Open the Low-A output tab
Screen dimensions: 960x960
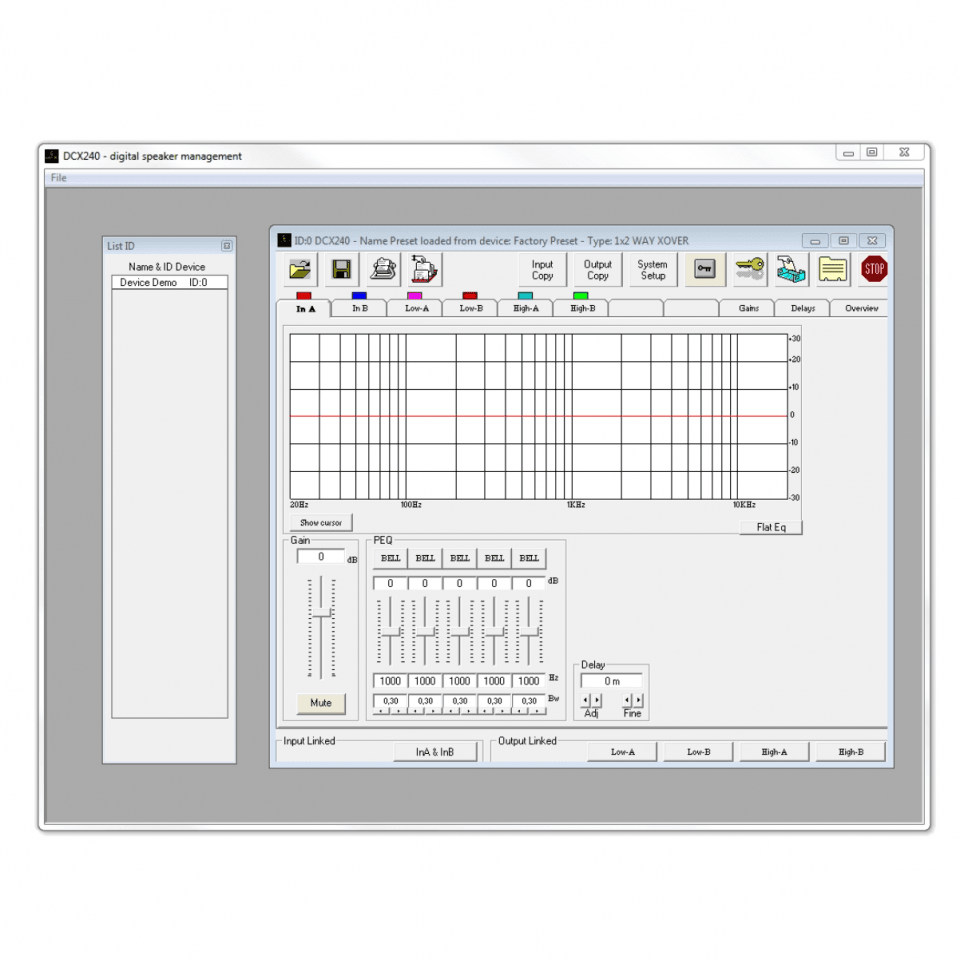tap(416, 308)
